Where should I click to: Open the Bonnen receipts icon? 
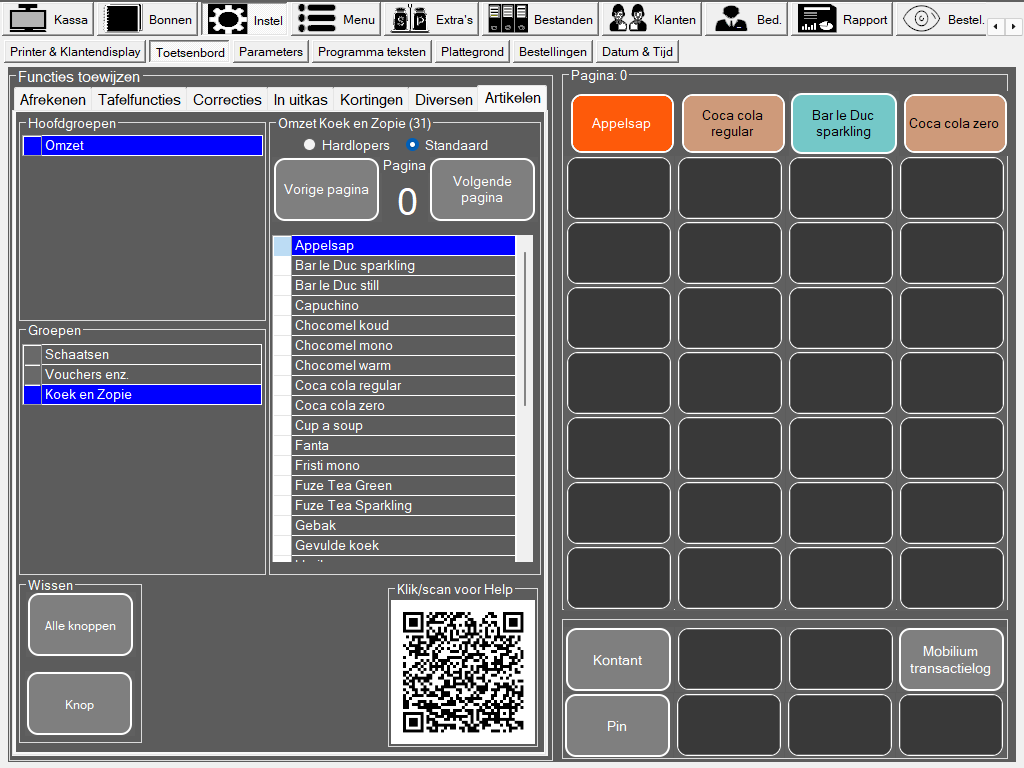pos(124,19)
